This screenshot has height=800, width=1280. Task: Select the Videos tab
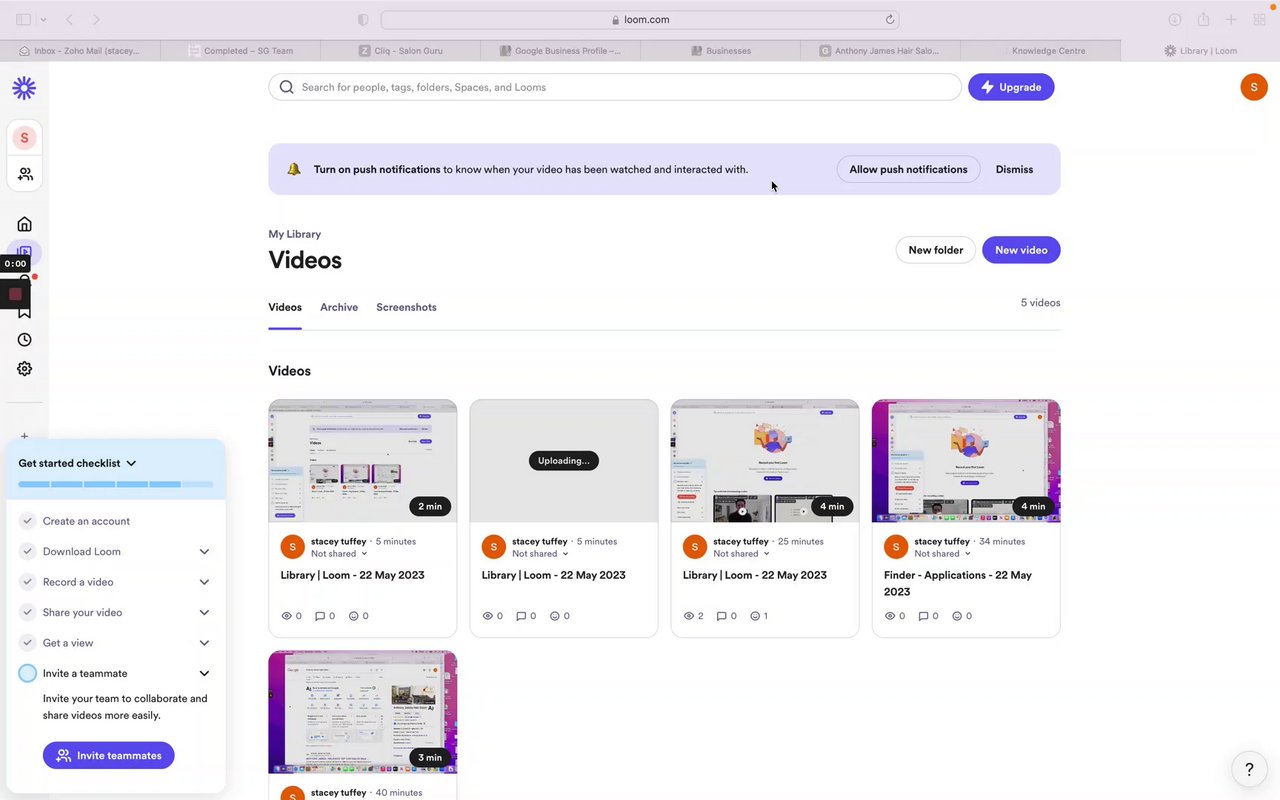[x=285, y=307]
